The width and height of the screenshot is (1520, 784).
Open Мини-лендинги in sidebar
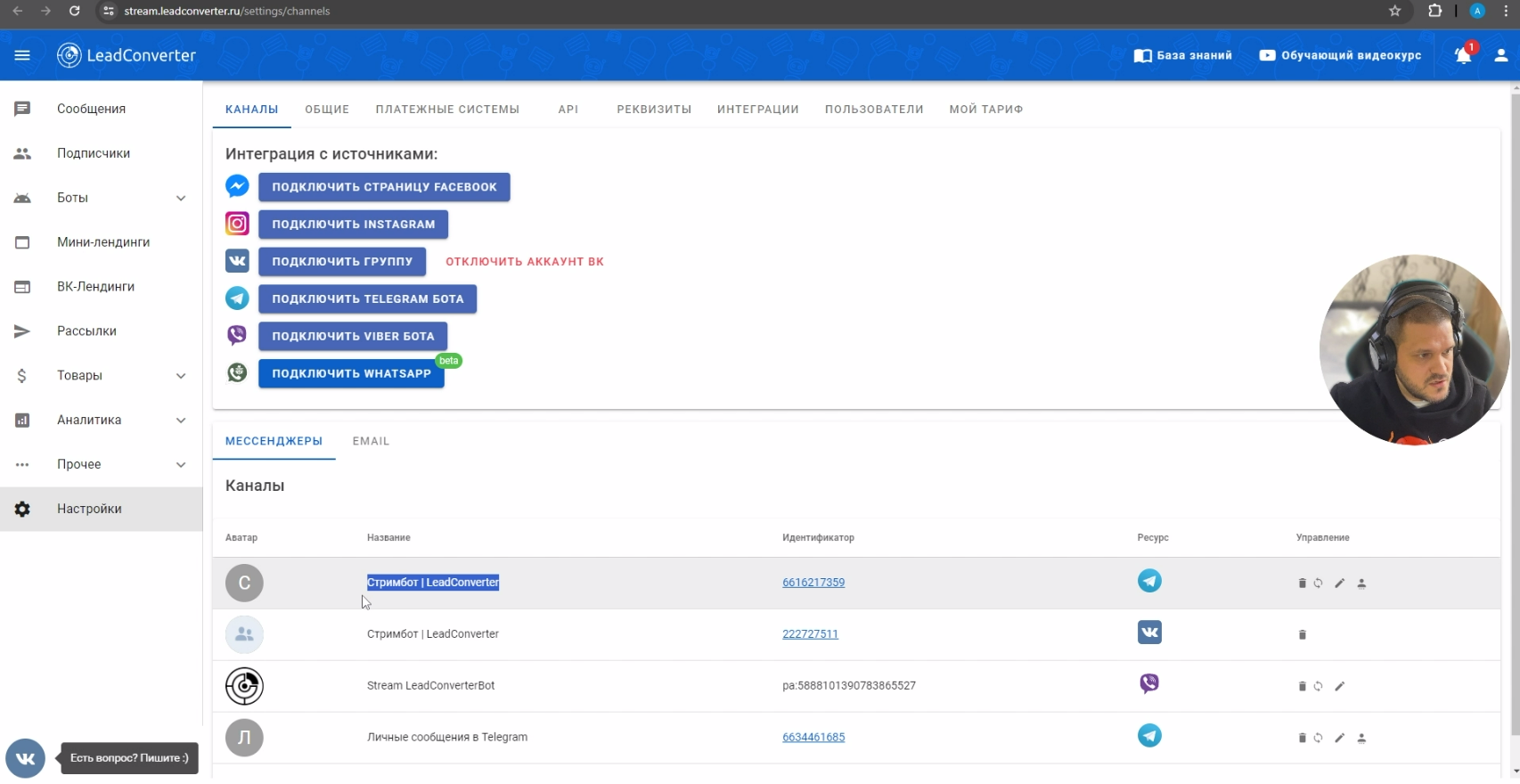[x=101, y=242]
